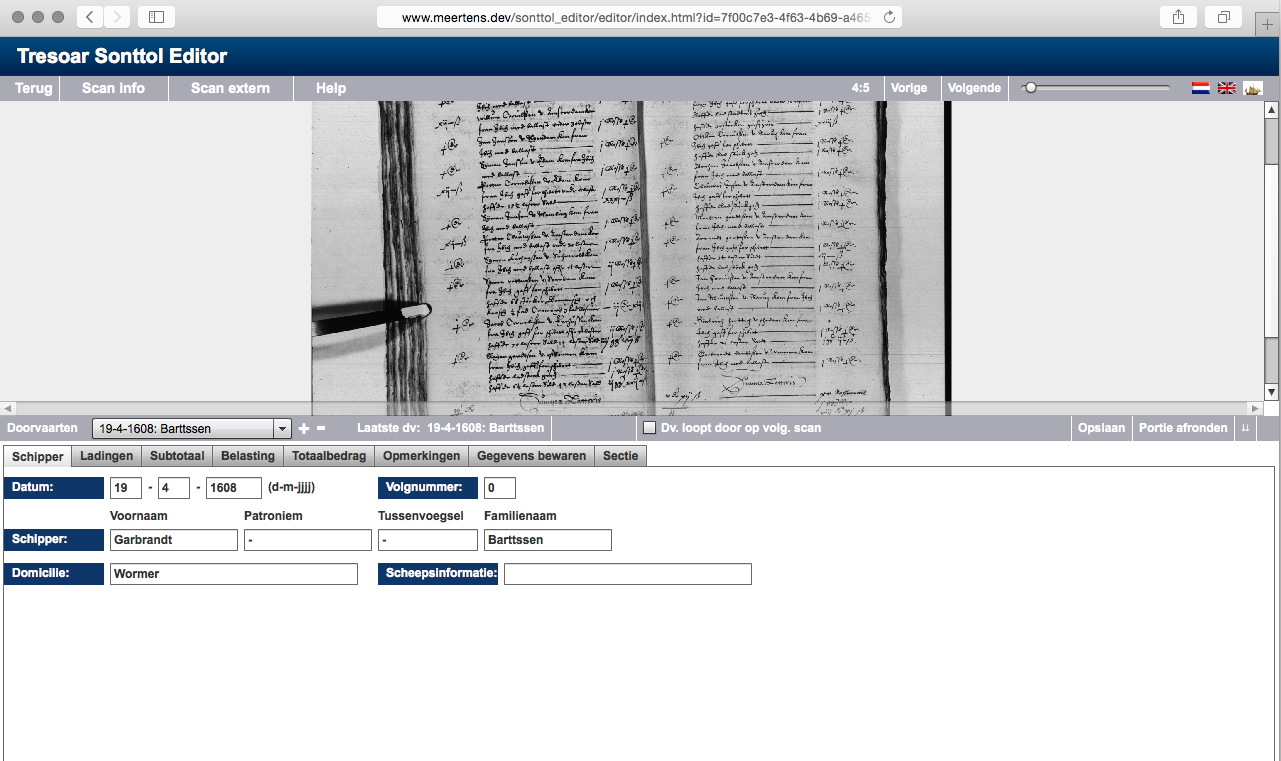Switch language with the Dutch flag
This screenshot has width=1281, height=761.
(x=1200, y=88)
